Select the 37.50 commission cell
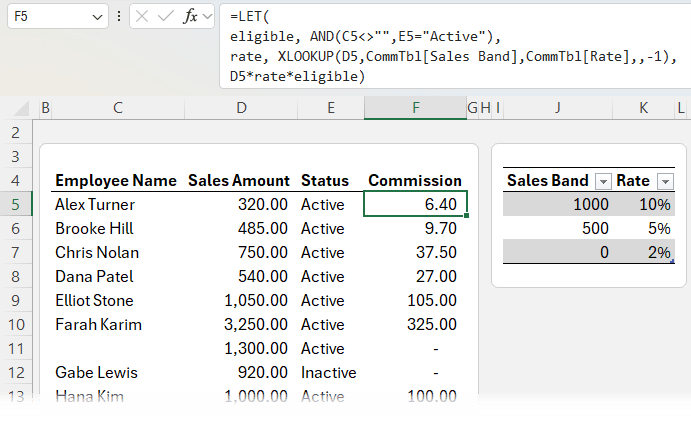691x422 pixels. tap(416, 252)
